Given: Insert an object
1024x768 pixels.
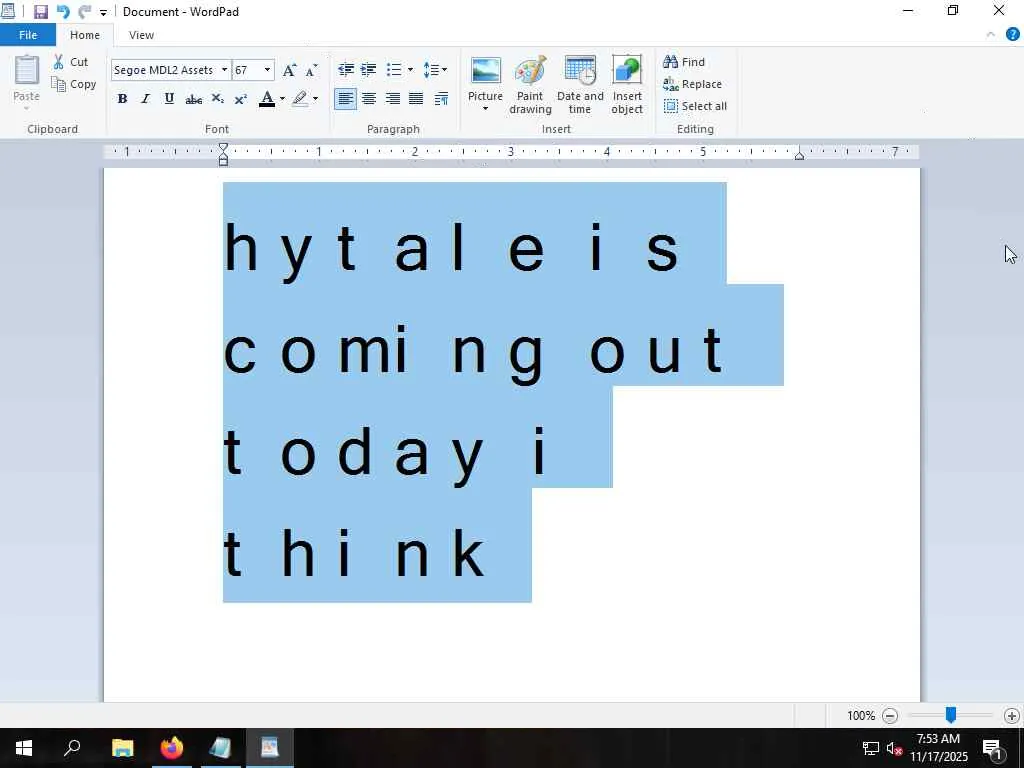Looking at the screenshot, I should pos(627,85).
